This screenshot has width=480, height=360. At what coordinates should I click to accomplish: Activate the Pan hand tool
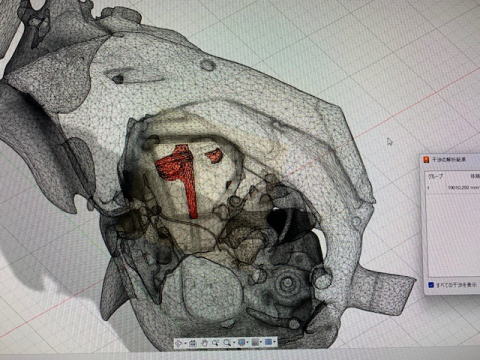tap(204, 343)
